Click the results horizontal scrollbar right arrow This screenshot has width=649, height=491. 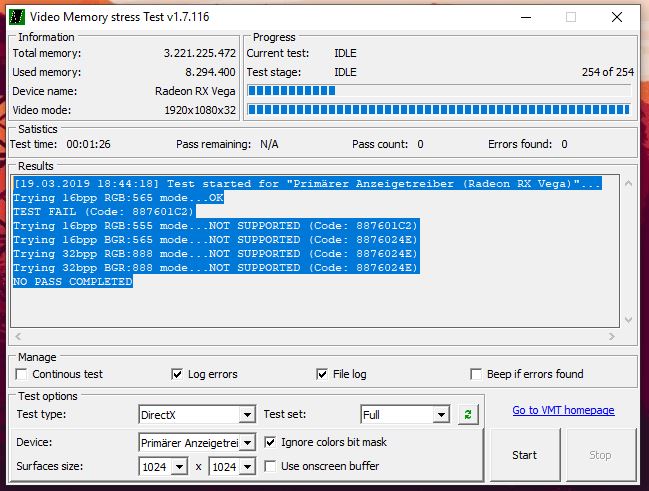pos(612,337)
